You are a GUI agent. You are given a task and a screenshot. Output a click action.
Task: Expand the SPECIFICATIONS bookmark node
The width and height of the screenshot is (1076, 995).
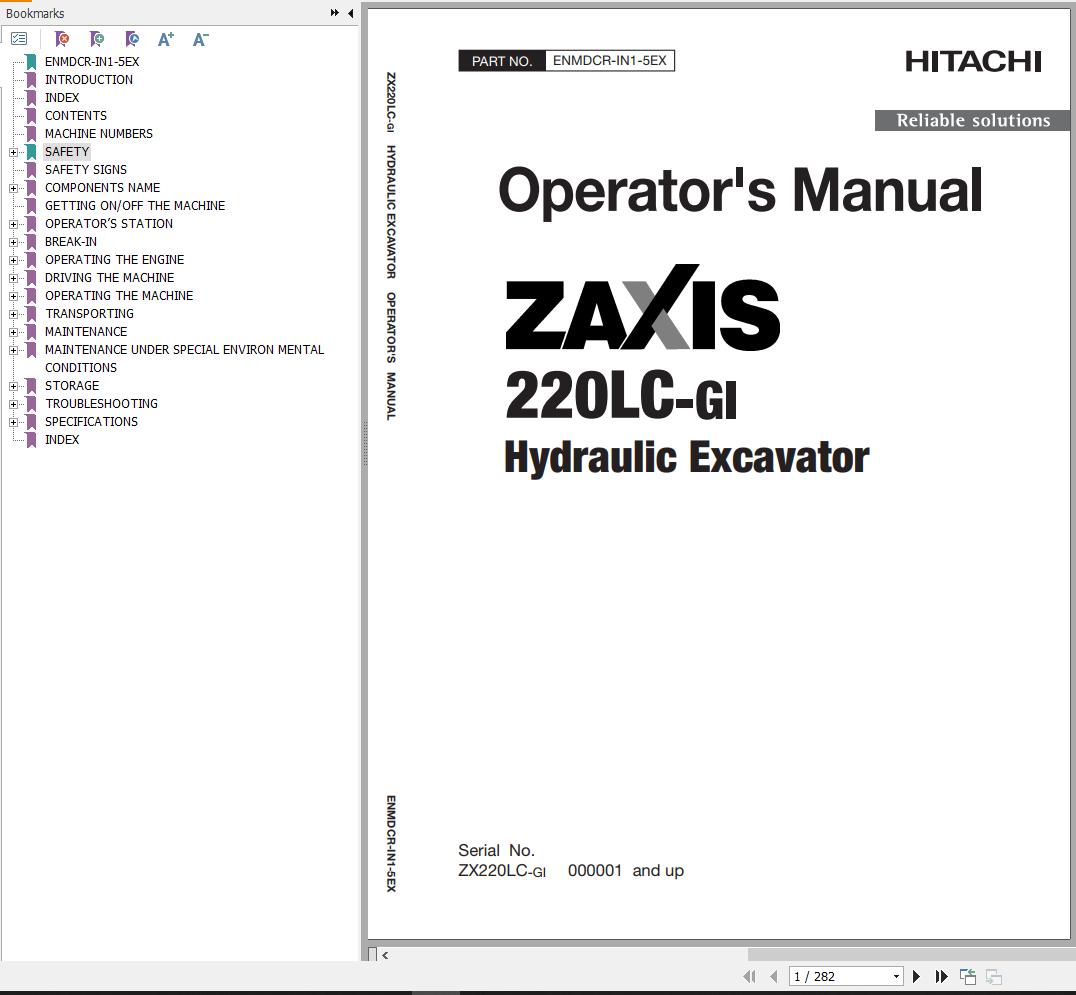pyautogui.click(x=13, y=422)
